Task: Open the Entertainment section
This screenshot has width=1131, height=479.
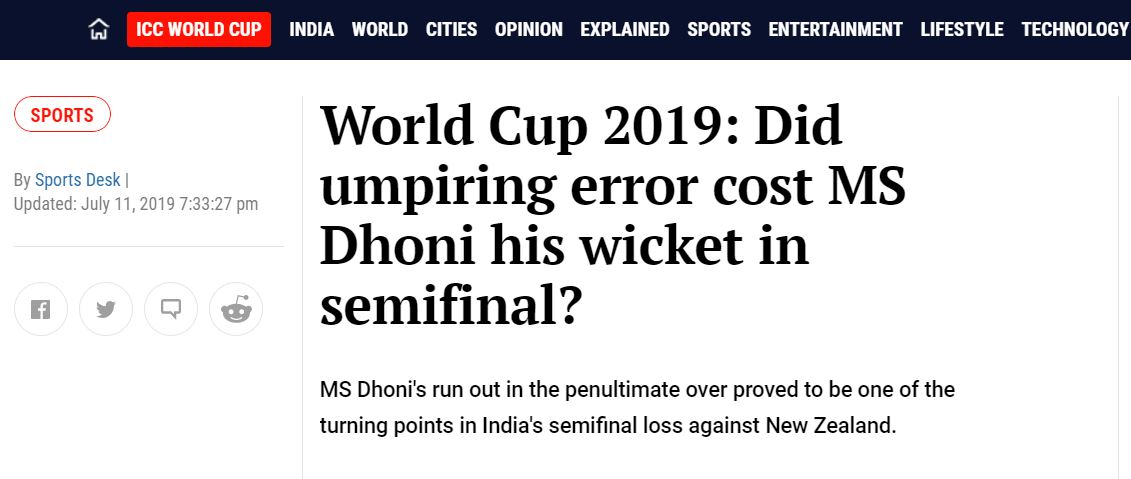Action: pyautogui.click(x=835, y=30)
